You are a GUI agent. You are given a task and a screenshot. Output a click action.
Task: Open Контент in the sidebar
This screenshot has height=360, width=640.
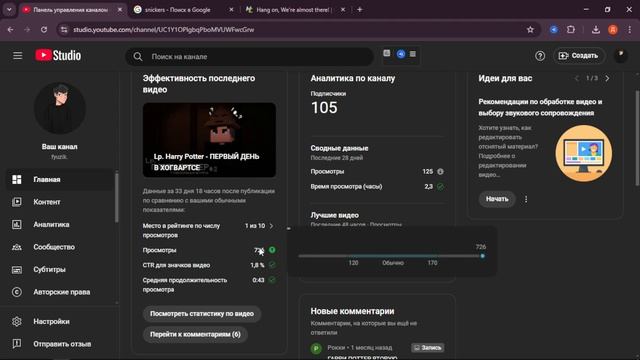(x=60, y=202)
